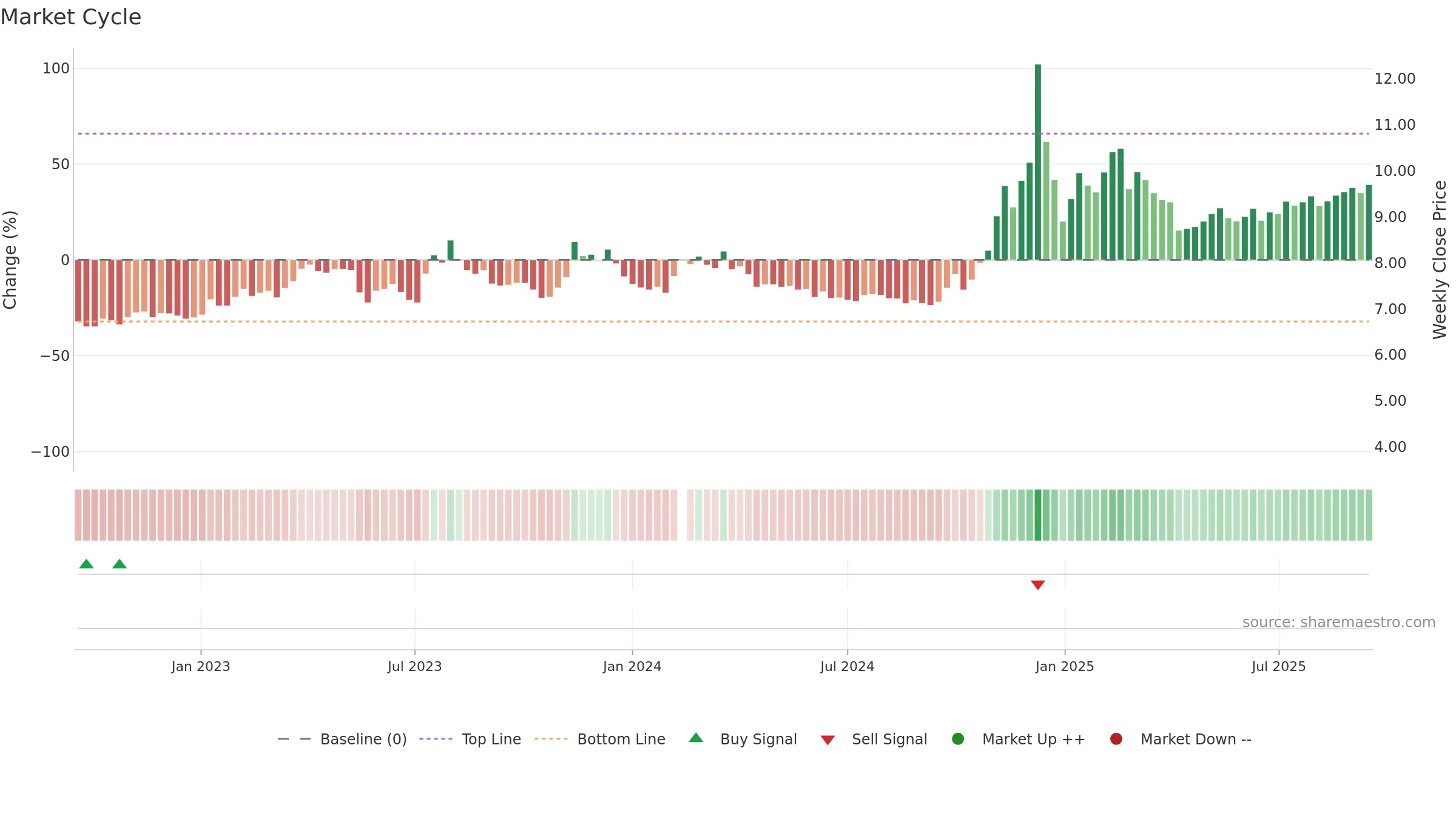
Task: Toggle the Market Up ++ legend entry
Action: [x=1019, y=740]
